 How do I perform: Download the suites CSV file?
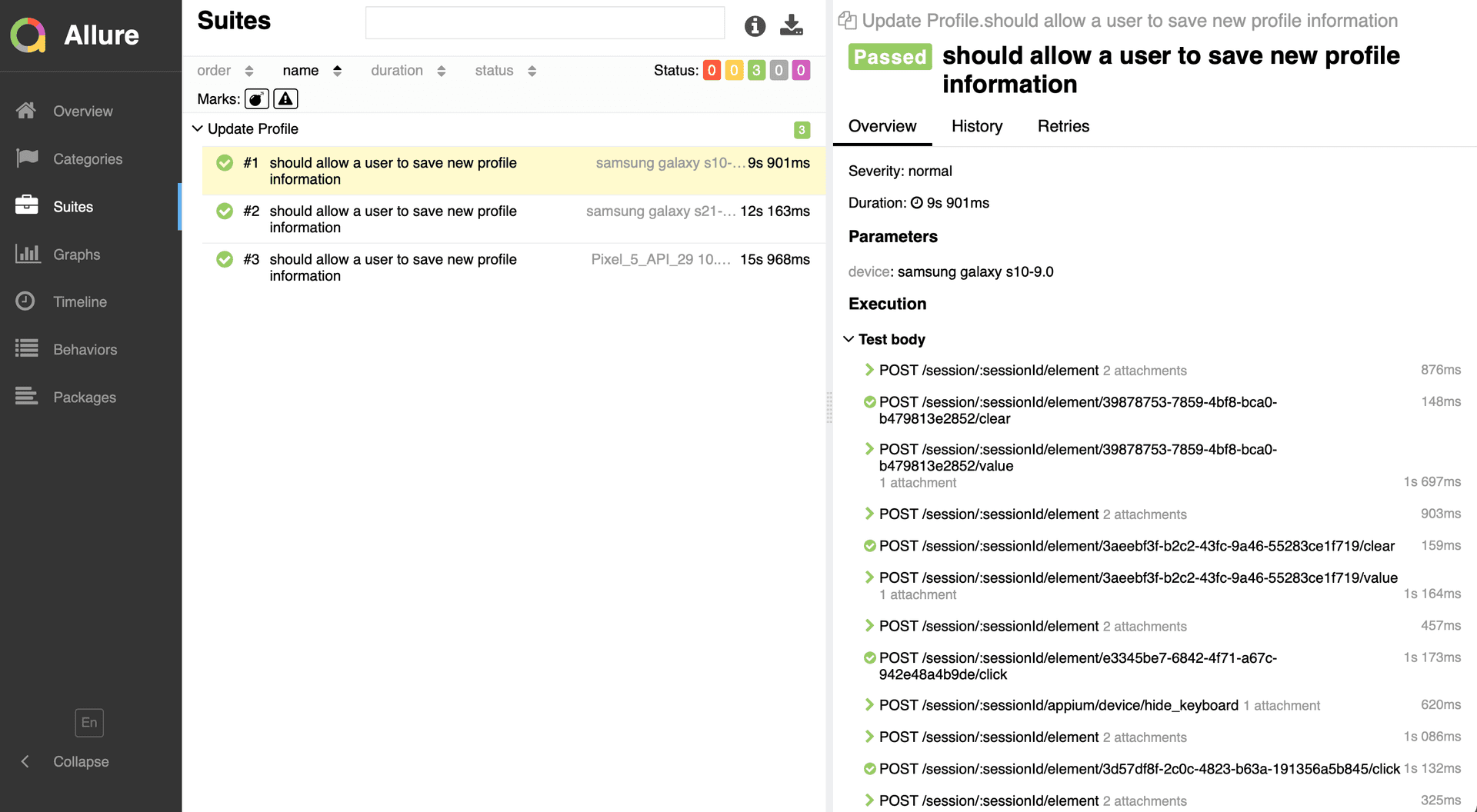pyautogui.click(x=791, y=25)
